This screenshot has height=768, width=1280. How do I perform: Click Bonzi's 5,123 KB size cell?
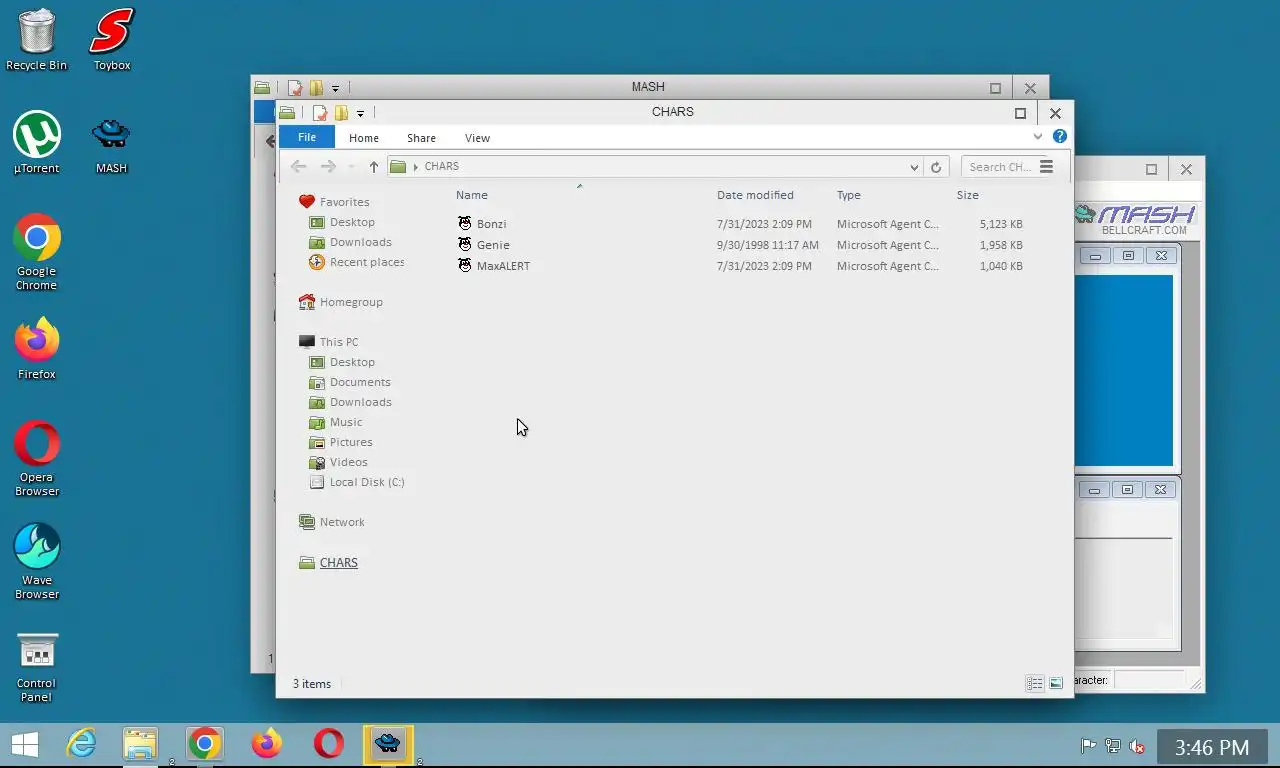(x=1001, y=224)
